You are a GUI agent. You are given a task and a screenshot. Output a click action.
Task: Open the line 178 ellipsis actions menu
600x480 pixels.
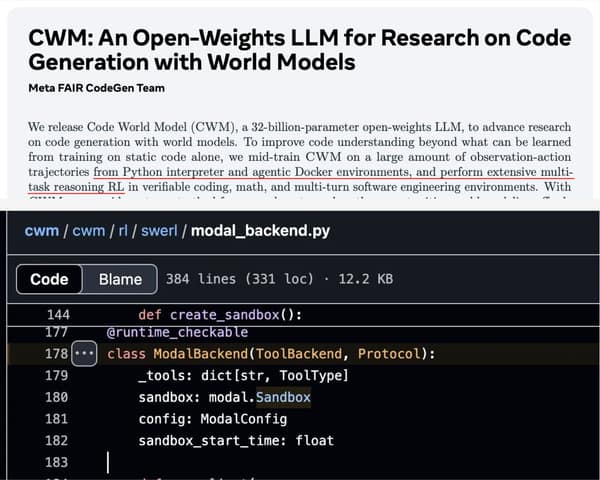(x=84, y=353)
